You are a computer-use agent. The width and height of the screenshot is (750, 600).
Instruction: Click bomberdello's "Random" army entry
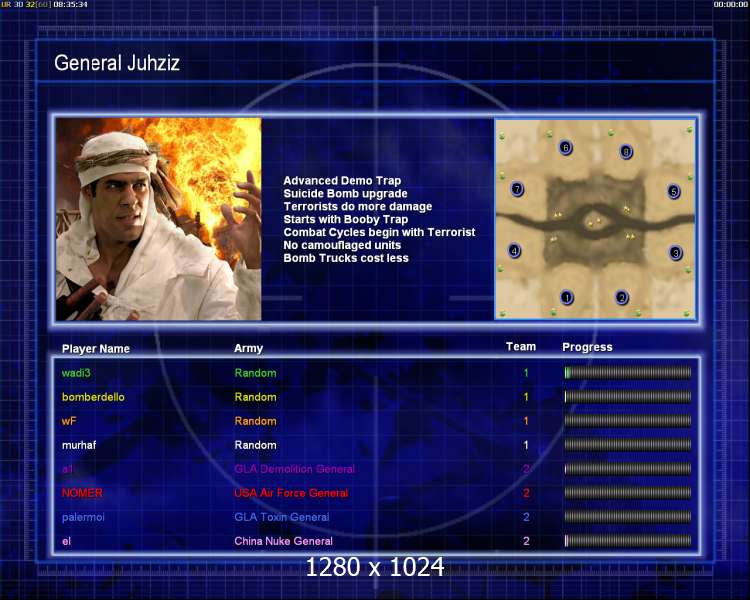click(x=255, y=397)
